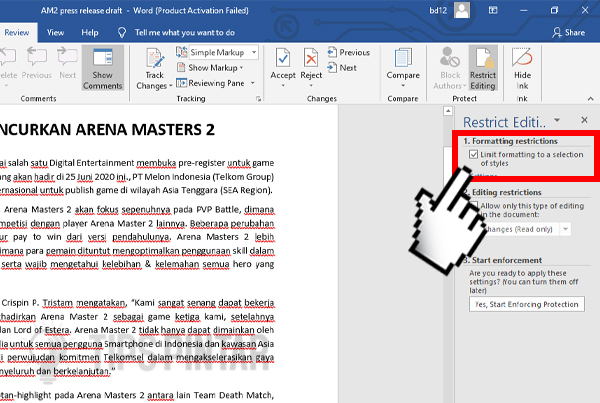Open Accept dropdown arrow

click(x=283, y=85)
